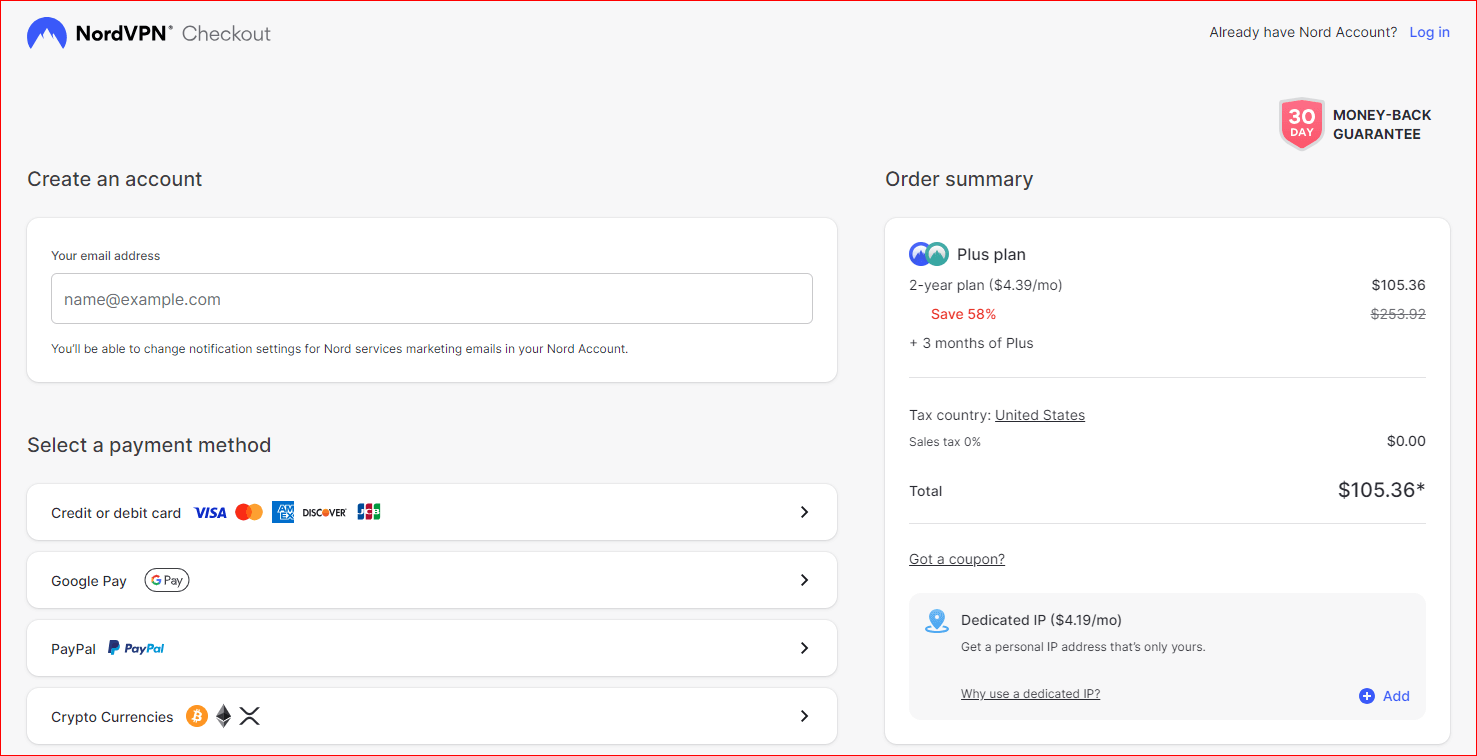1477x756 pixels.
Task: Click the 2-year plan ($4.39/mo) text
Action: point(986,285)
